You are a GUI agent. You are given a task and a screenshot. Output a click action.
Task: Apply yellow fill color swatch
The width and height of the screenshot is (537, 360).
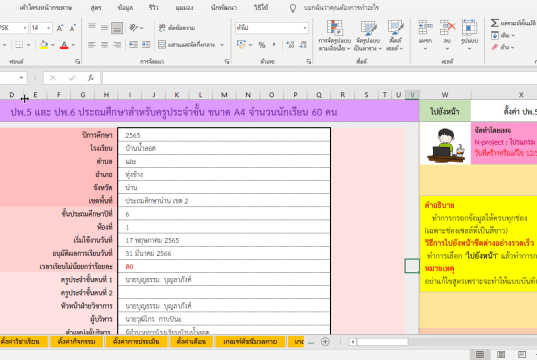pyautogui.click(x=43, y=45)
